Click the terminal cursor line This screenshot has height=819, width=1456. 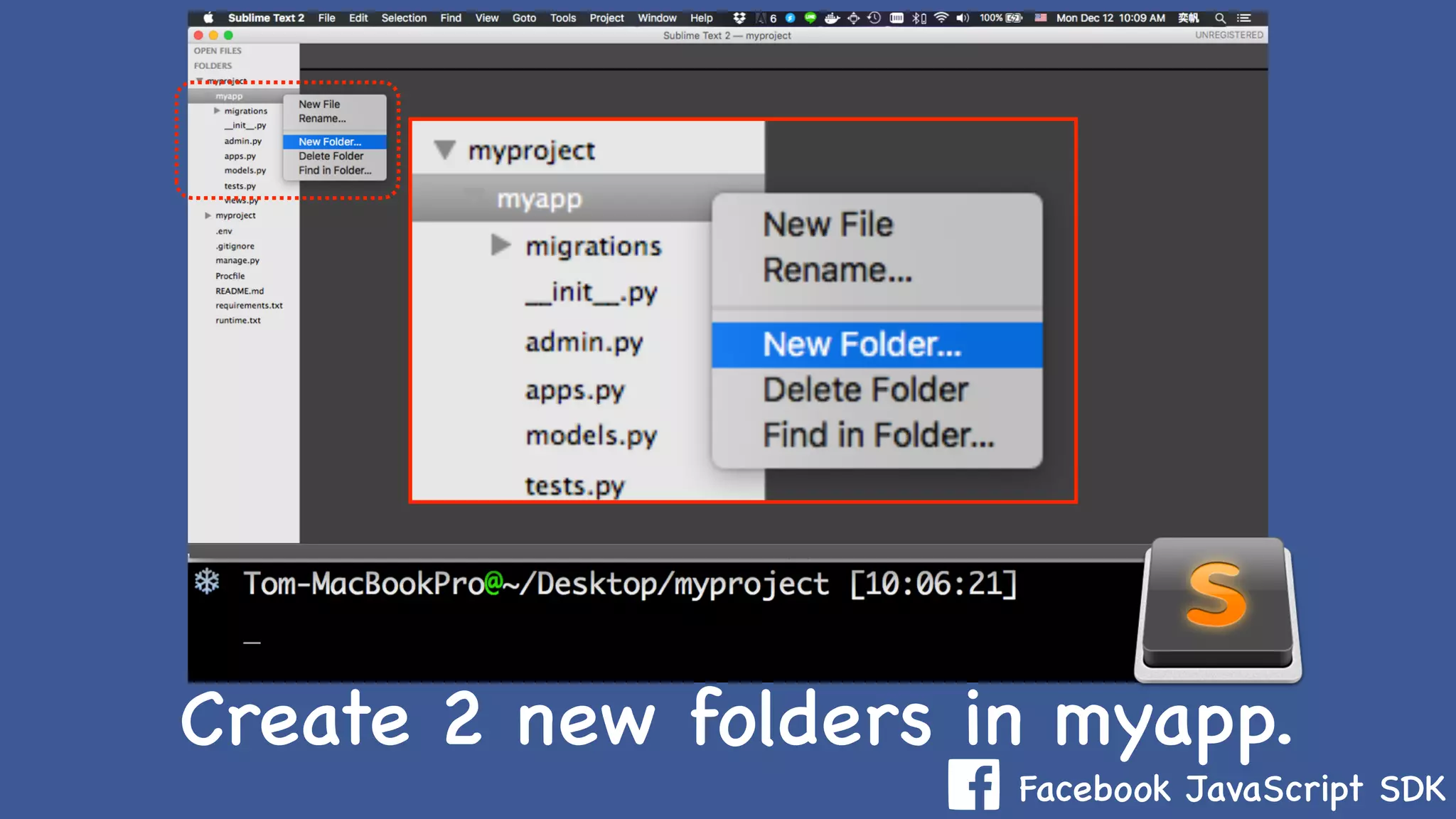(252, 642)
